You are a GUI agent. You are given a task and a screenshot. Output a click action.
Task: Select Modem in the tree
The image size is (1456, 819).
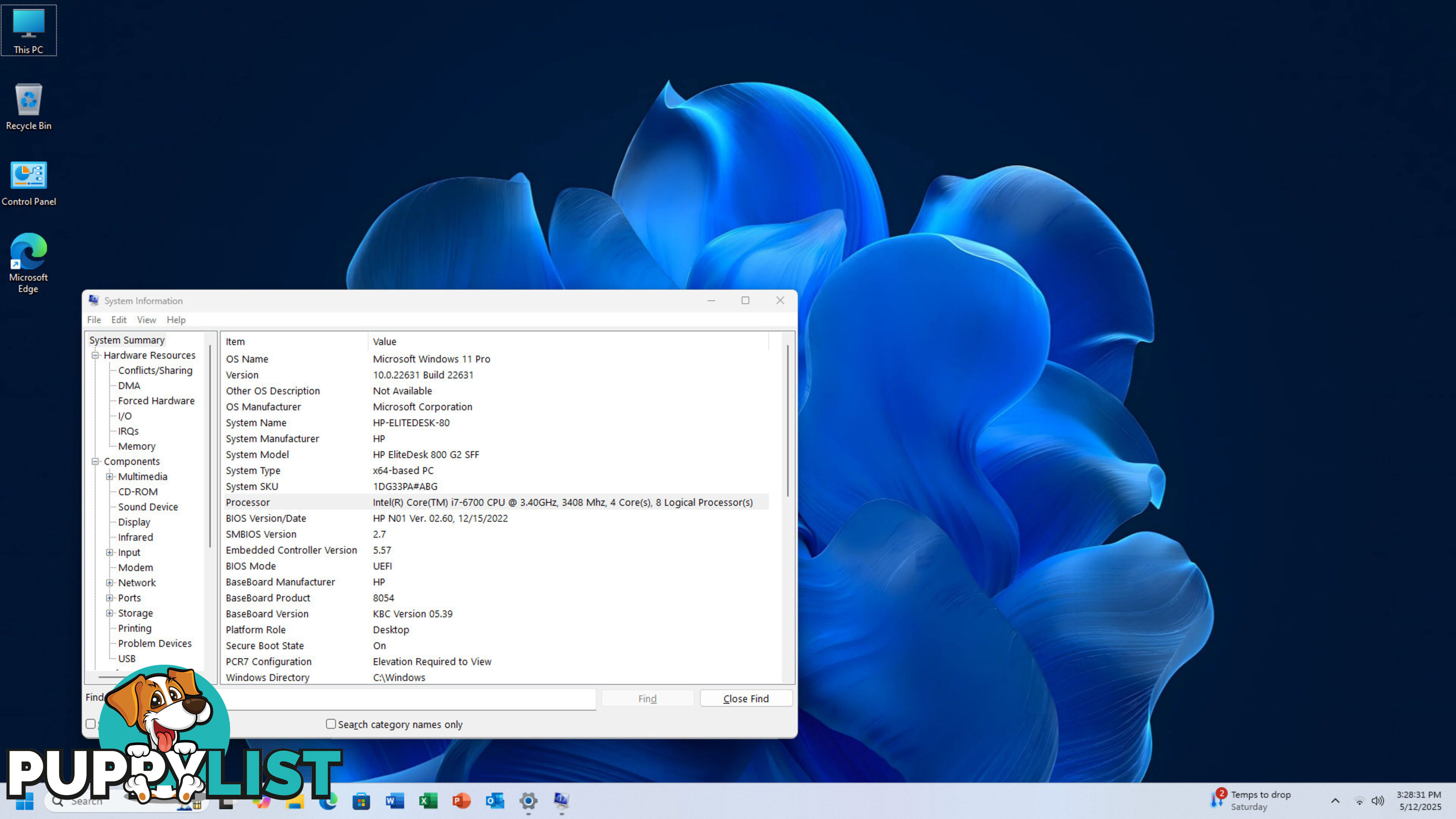[x=135, y=568]
